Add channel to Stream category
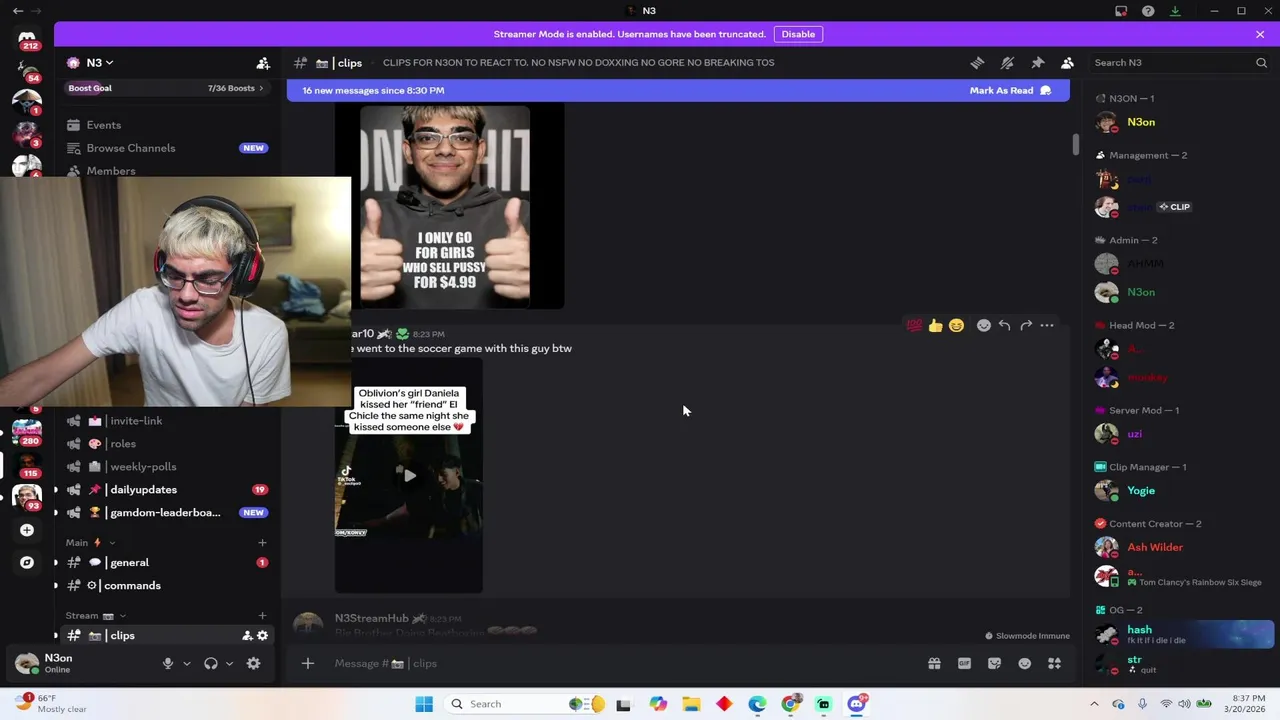Screen dimensions: 1280x720 point(262,616)
